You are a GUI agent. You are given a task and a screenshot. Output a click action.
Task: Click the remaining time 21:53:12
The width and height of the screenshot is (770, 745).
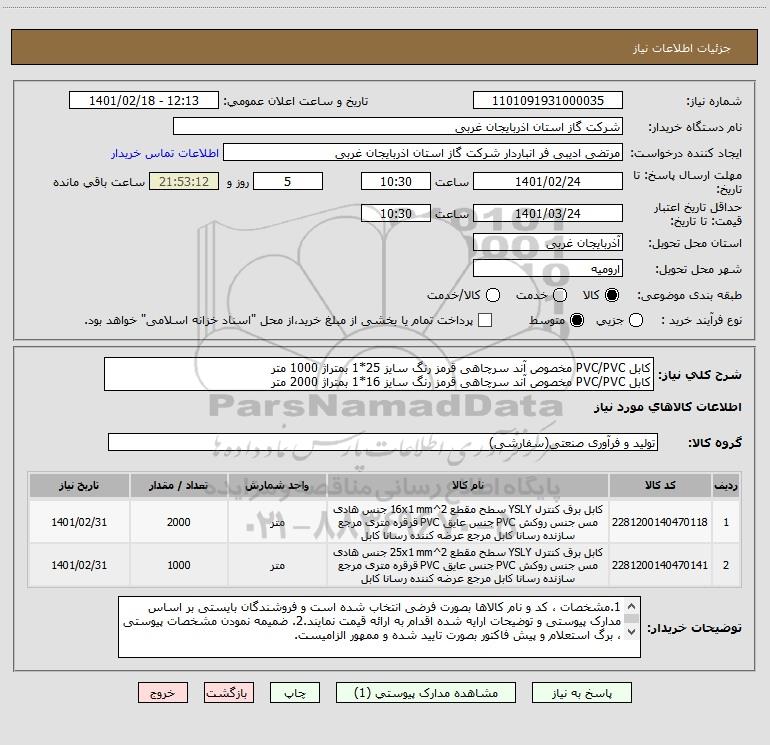tap(184, 182)
